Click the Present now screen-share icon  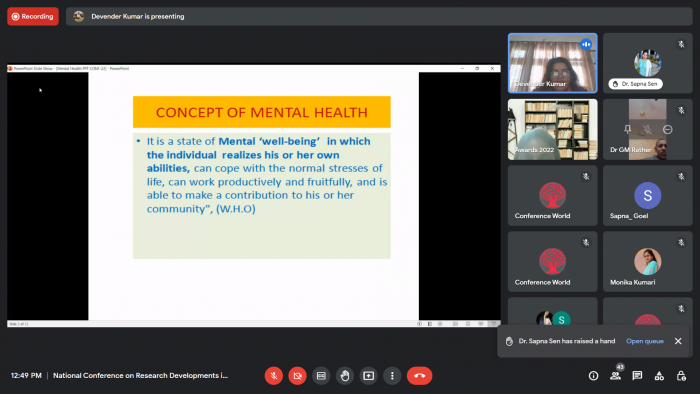click(x=368, y=376)
